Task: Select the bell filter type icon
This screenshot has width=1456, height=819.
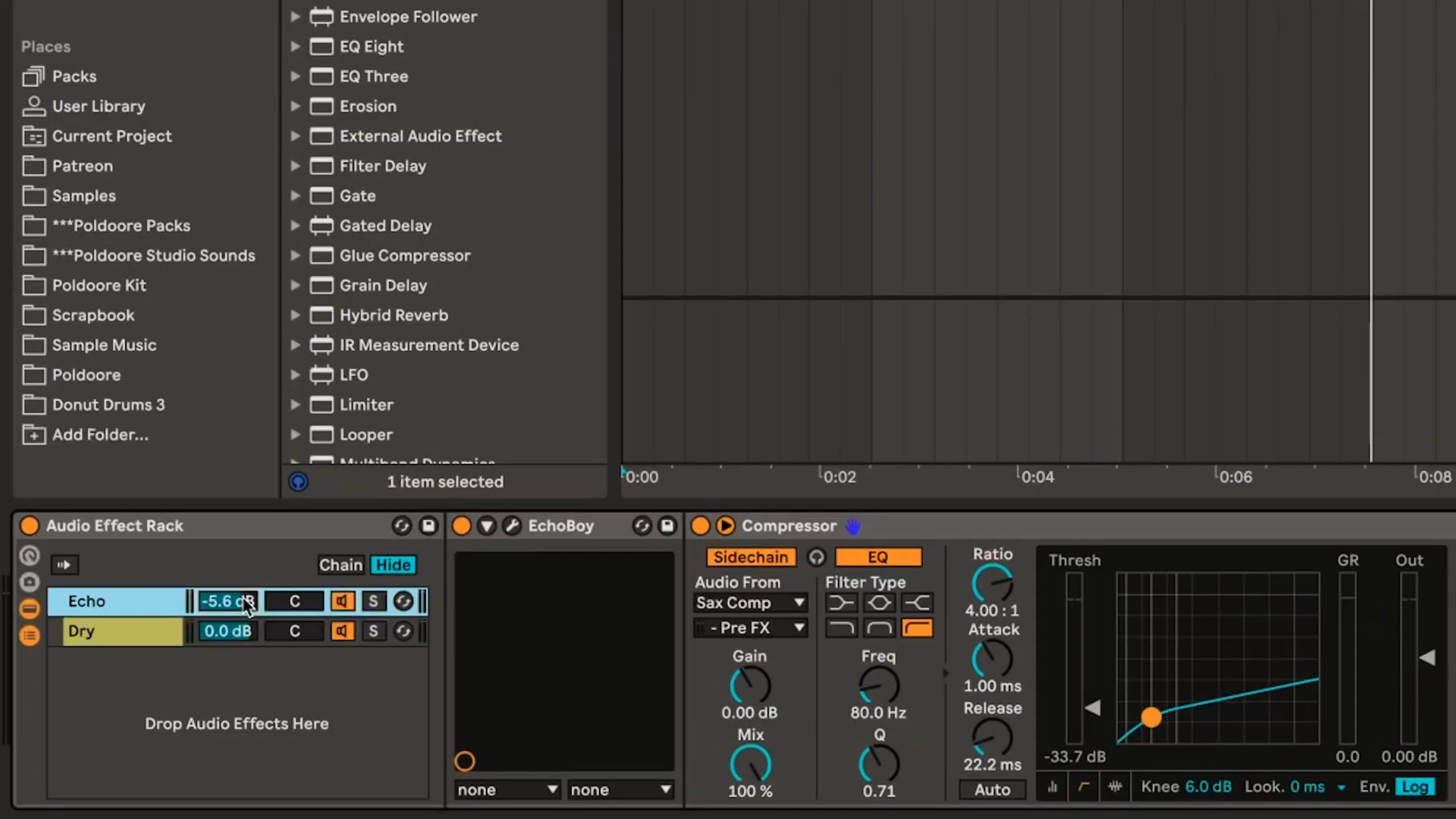Action: 879,603
